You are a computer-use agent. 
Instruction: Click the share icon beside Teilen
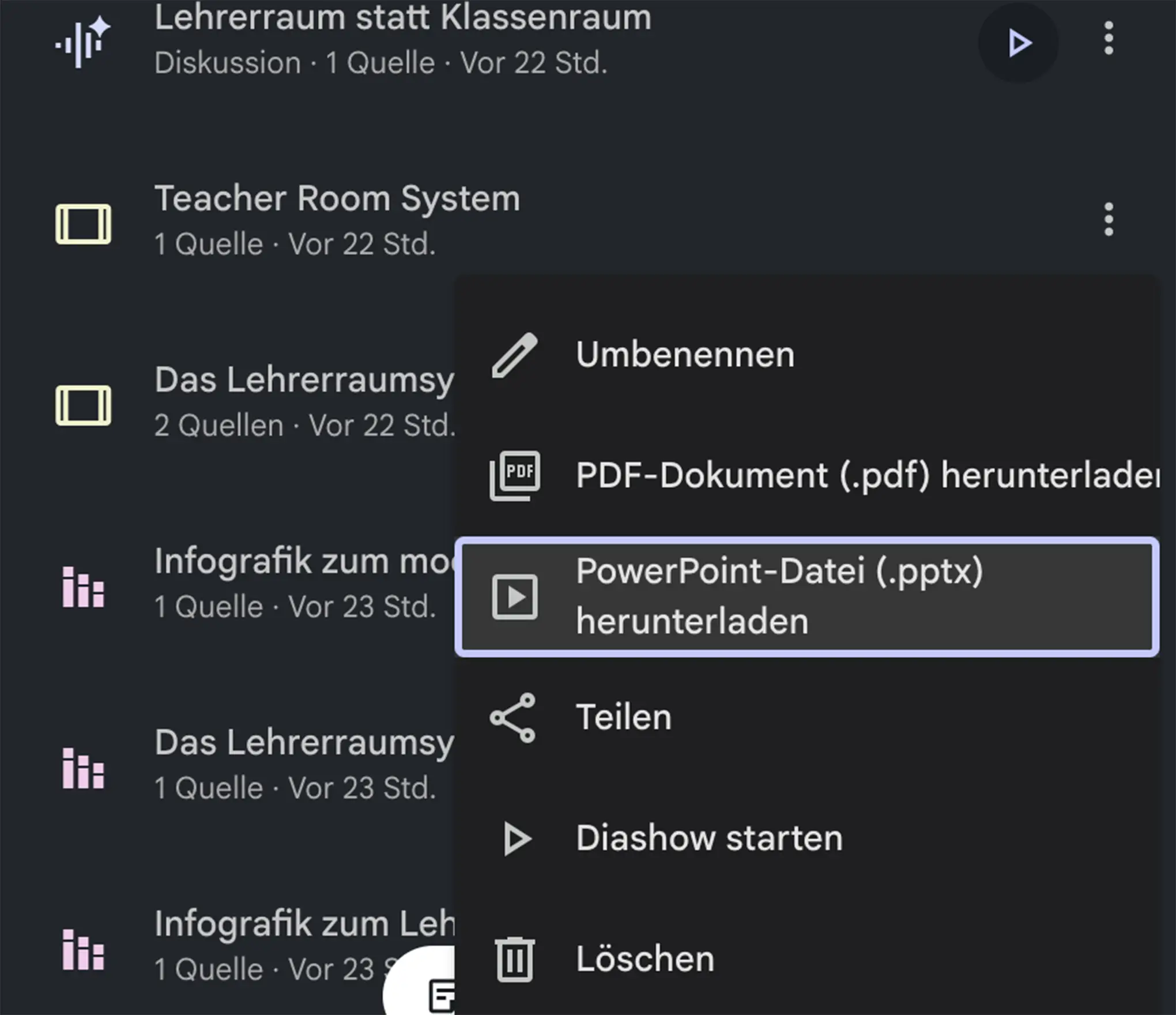pos(512,718)
